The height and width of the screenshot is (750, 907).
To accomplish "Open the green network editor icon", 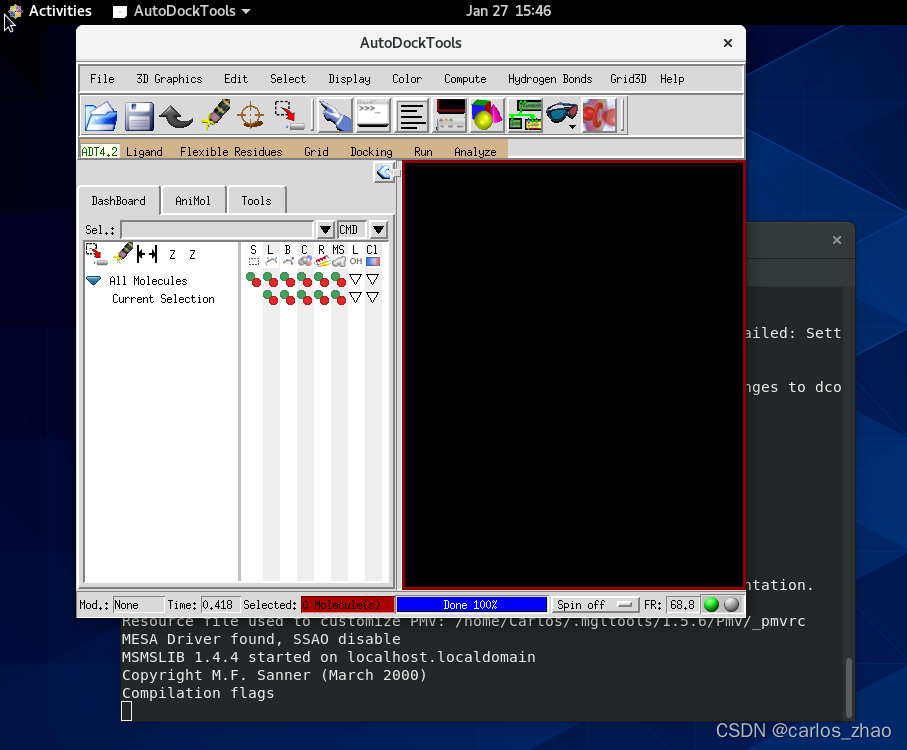I will coord(525,115).
